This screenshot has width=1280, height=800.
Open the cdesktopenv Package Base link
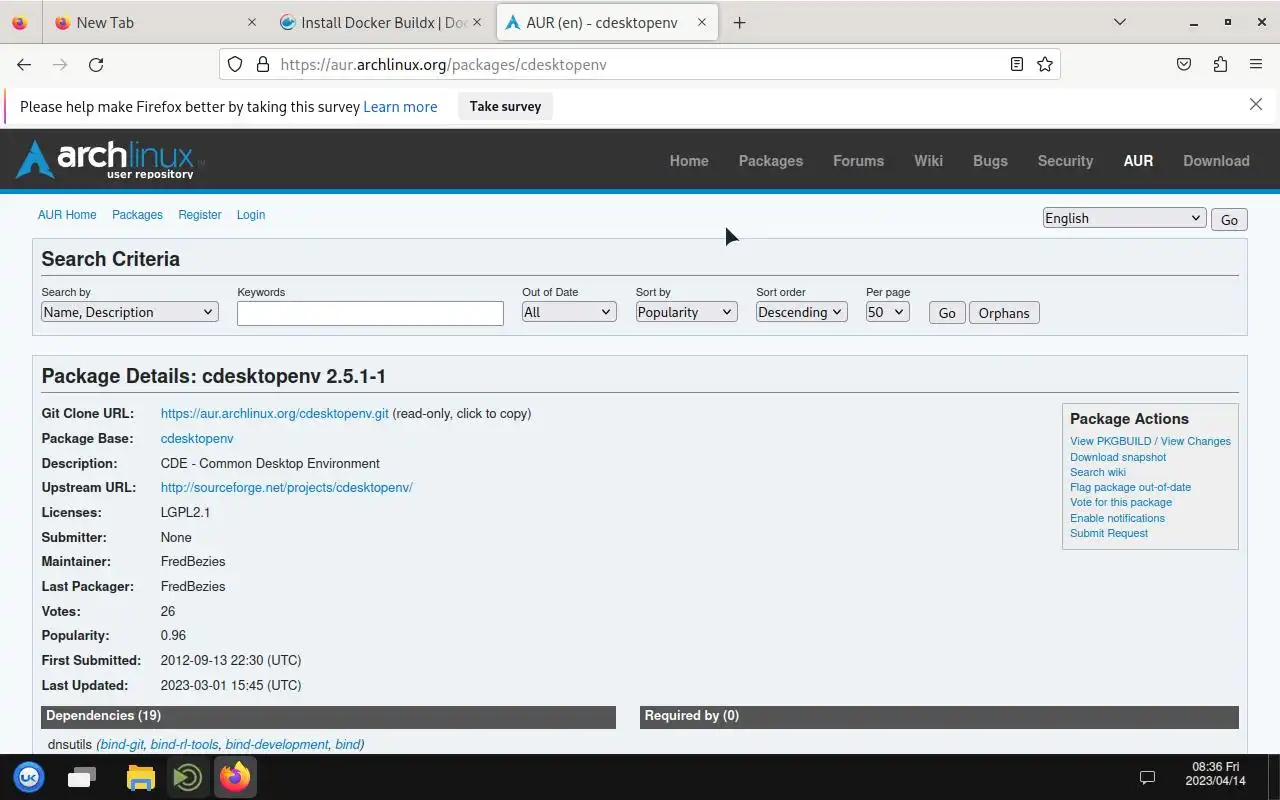(x=197, y=438)
